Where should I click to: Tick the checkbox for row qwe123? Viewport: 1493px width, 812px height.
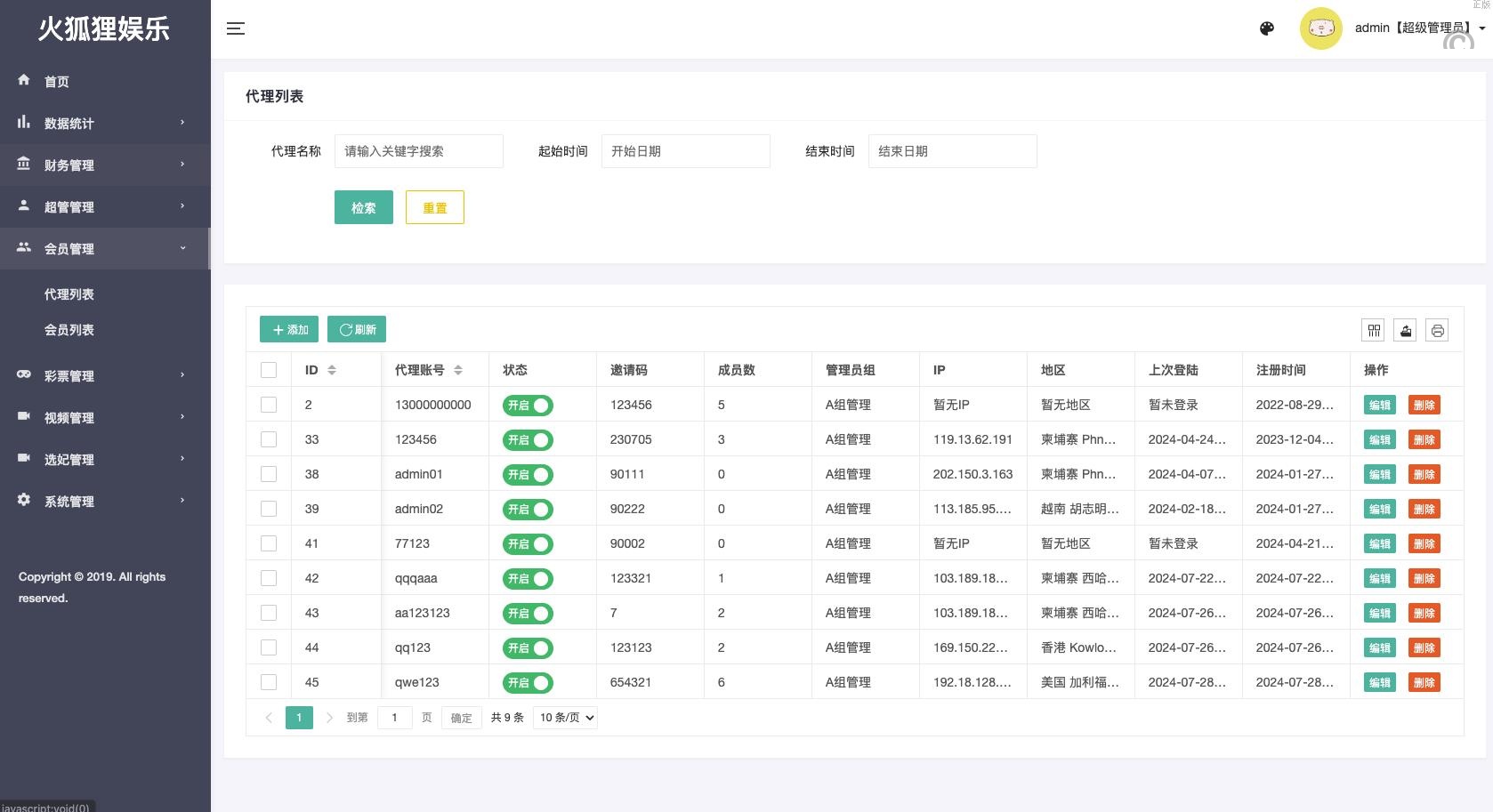(x=269, y=682)
